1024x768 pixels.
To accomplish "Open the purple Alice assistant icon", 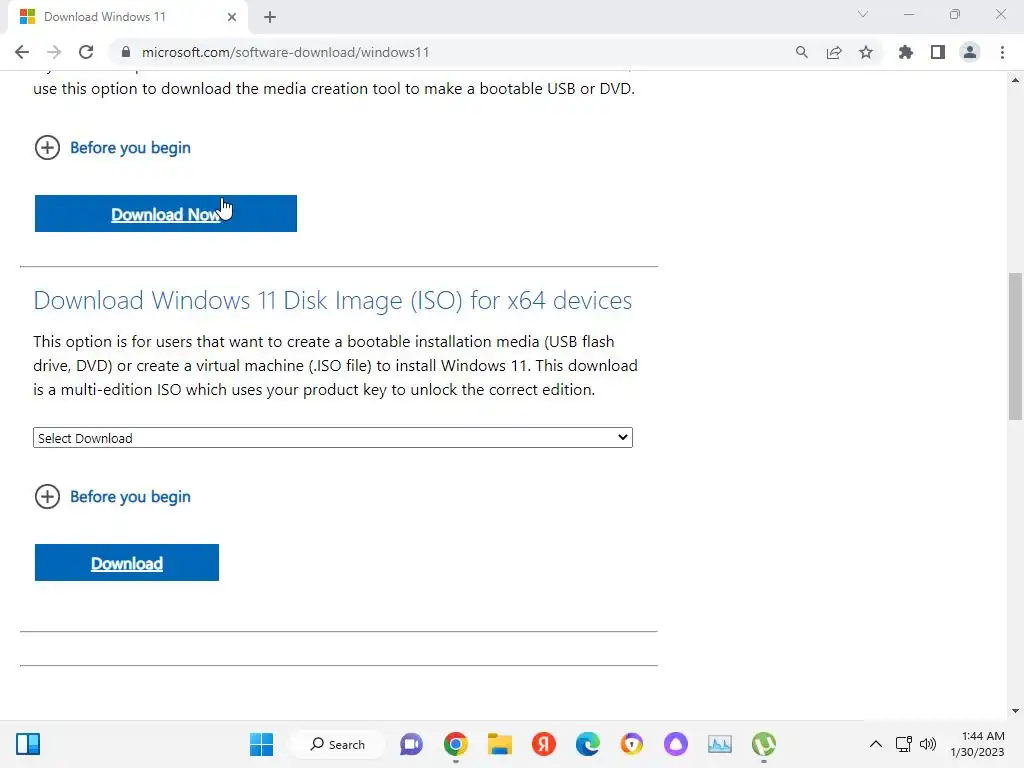I will click(676, 744).
